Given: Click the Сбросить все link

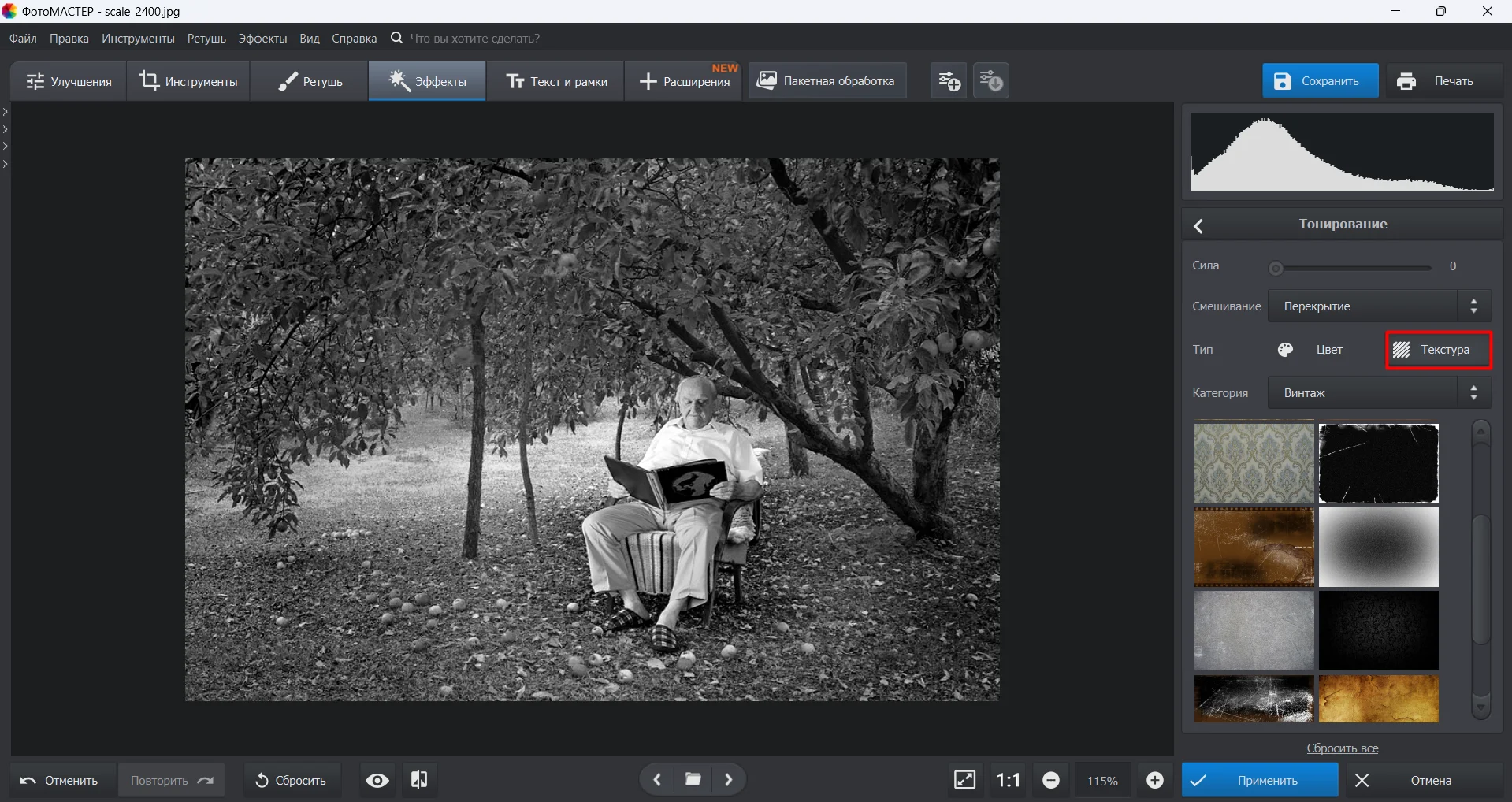Looking at the screenshot, I should click(1343, 748).
